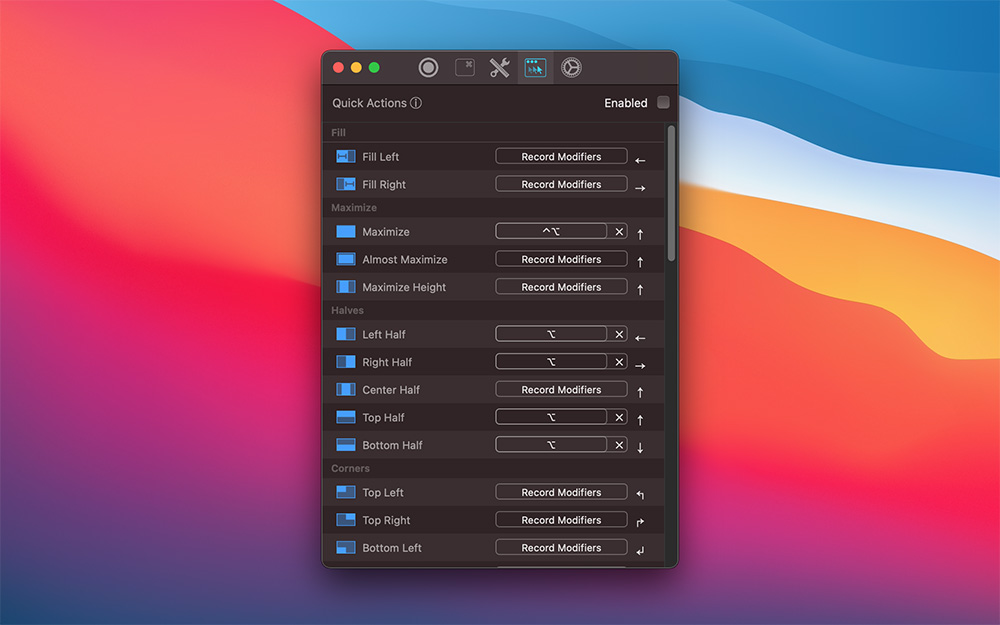This screenshot has width=1000, height=625.
Task: Click the Quick Actions heading text
Action: (x=369, y=103)
